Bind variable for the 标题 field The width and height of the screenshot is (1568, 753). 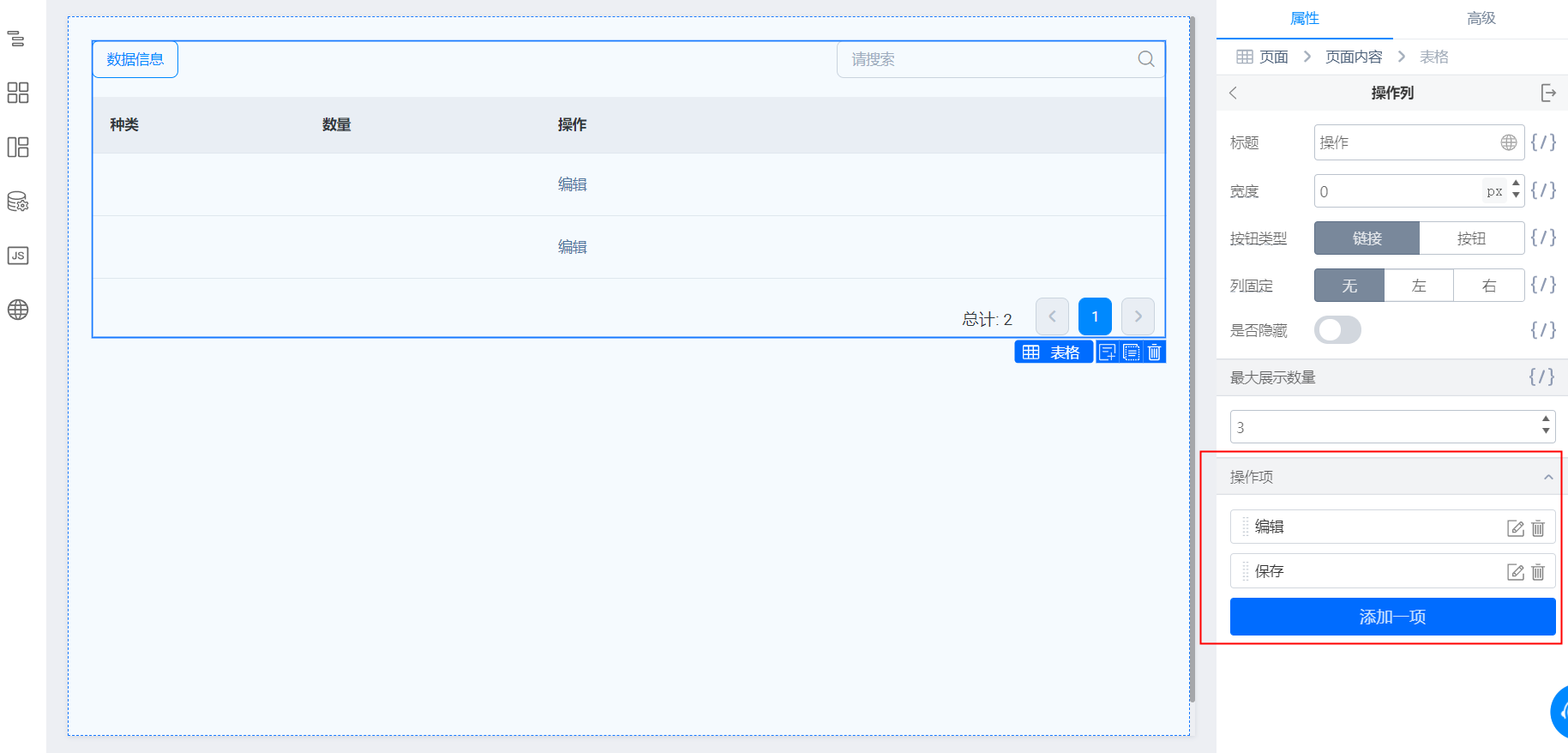click(1543, 142)
